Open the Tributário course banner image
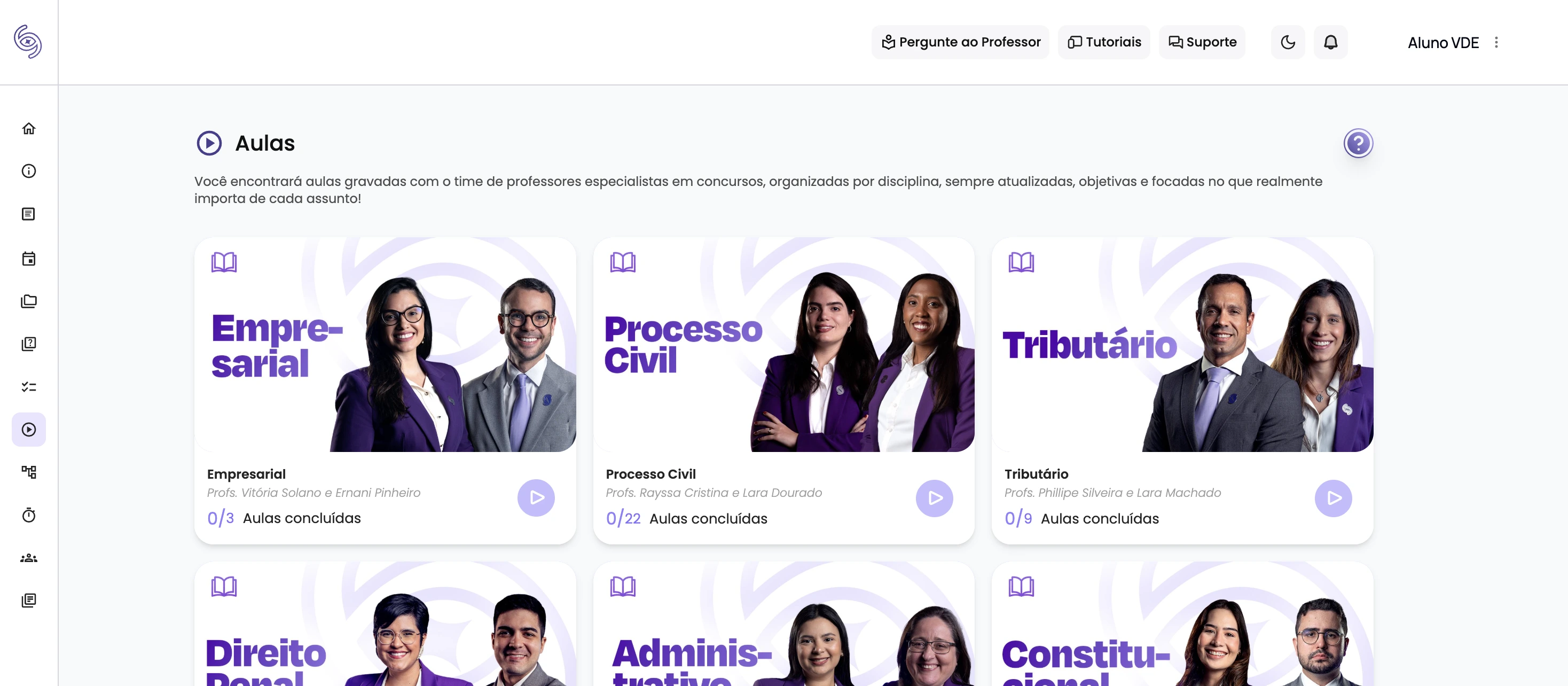Image resolution: width=1568 pixels, height=686 pixels. pos(1182,345)
